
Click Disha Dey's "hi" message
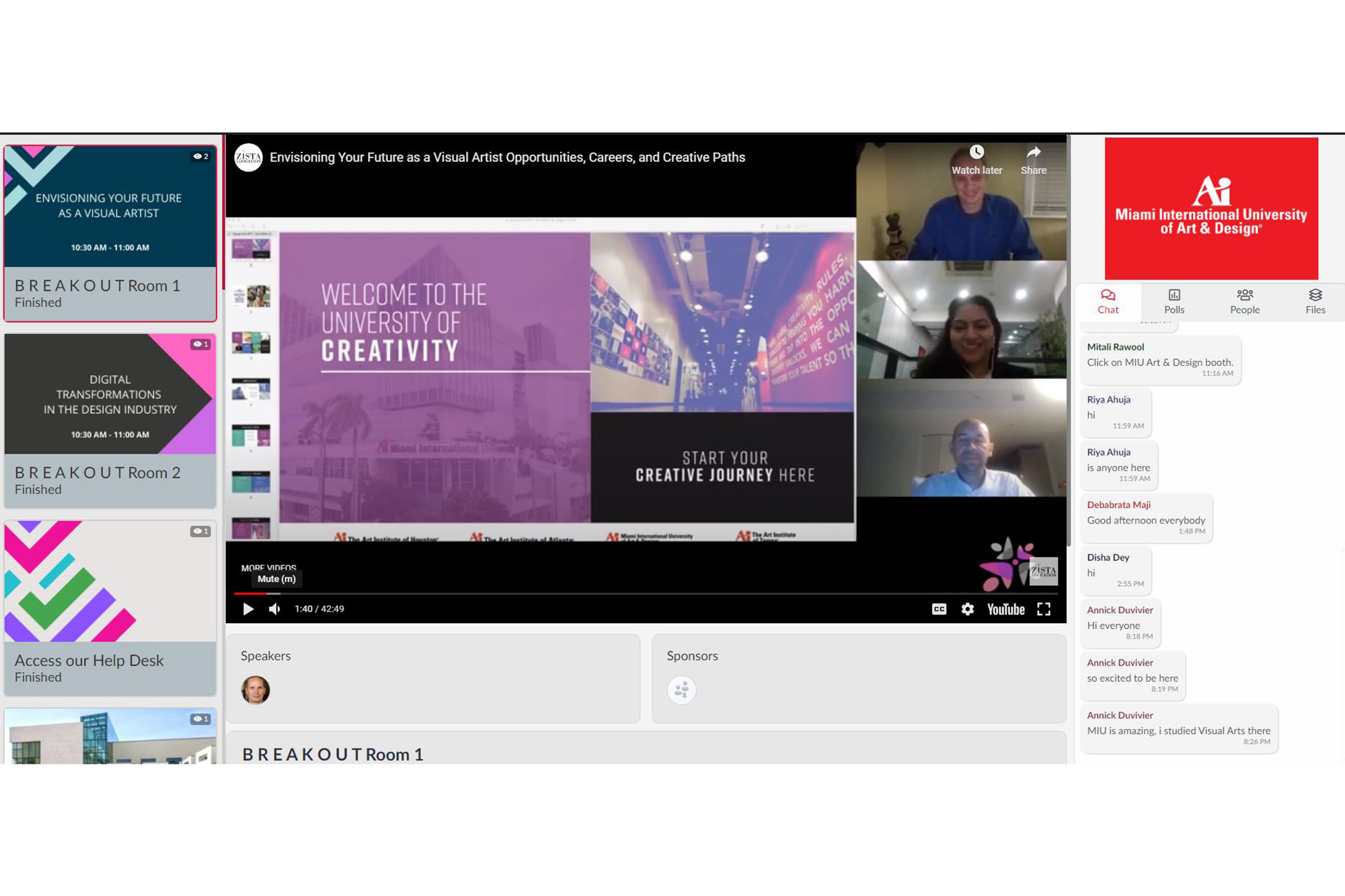pyautogui.click(x=1116, y=571)
